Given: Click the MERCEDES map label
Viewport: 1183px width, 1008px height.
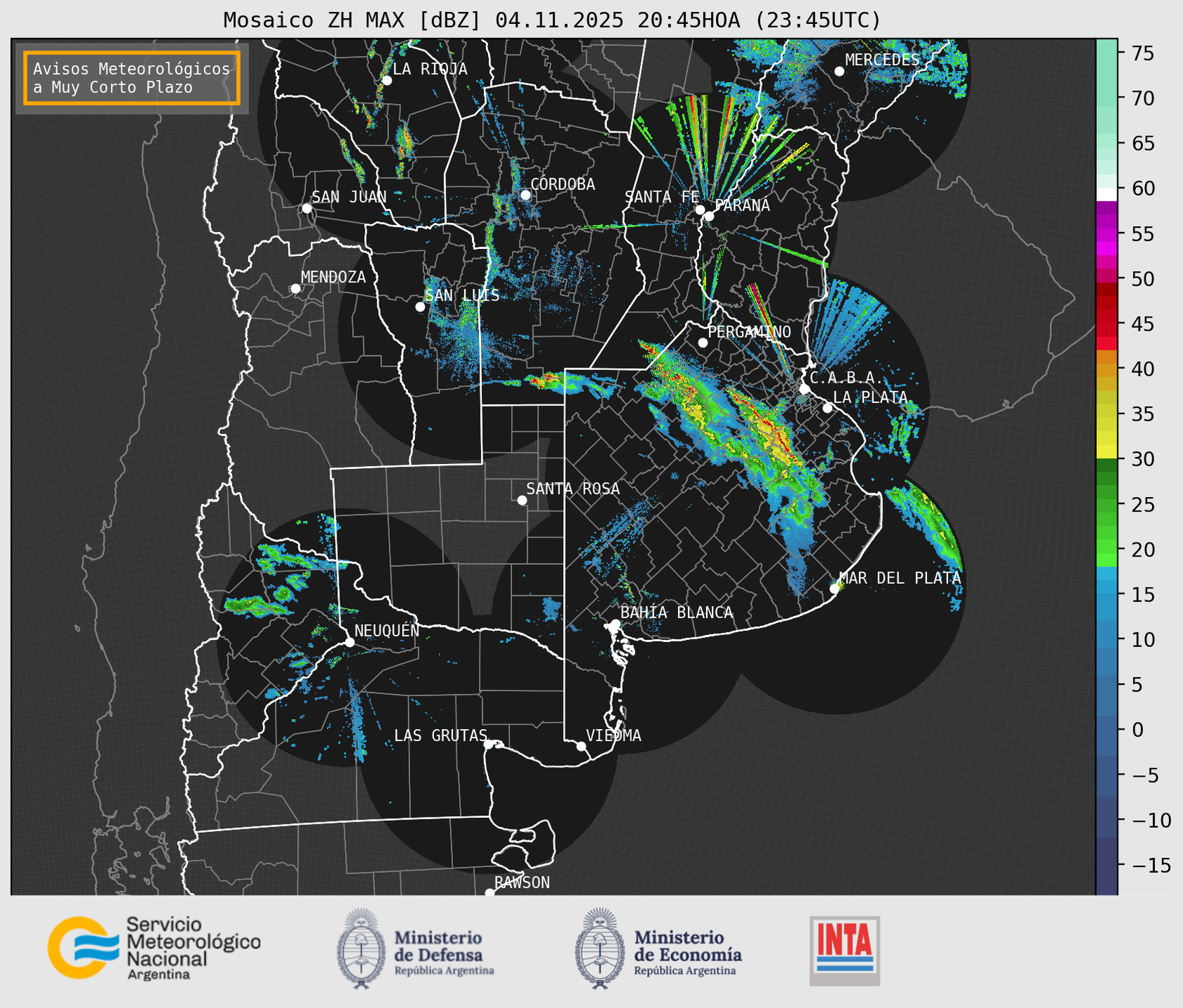Looking at the screenshot, I should [882, 60].
